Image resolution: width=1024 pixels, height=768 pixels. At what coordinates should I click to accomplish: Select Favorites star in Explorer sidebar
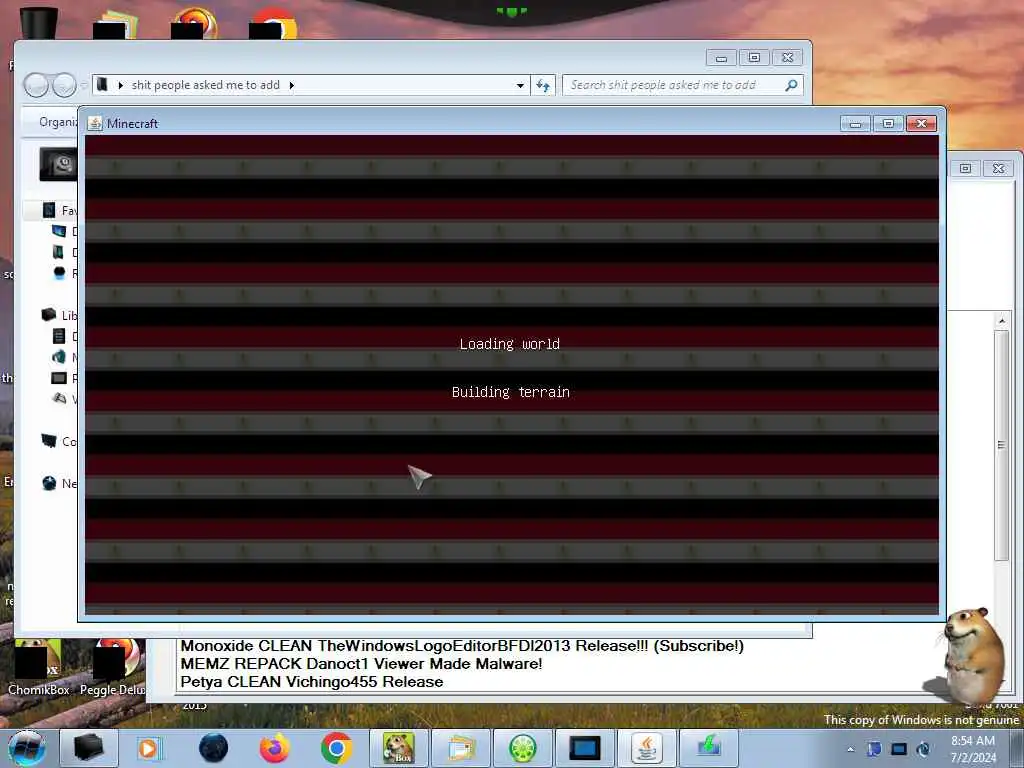(x=49, y=210)
